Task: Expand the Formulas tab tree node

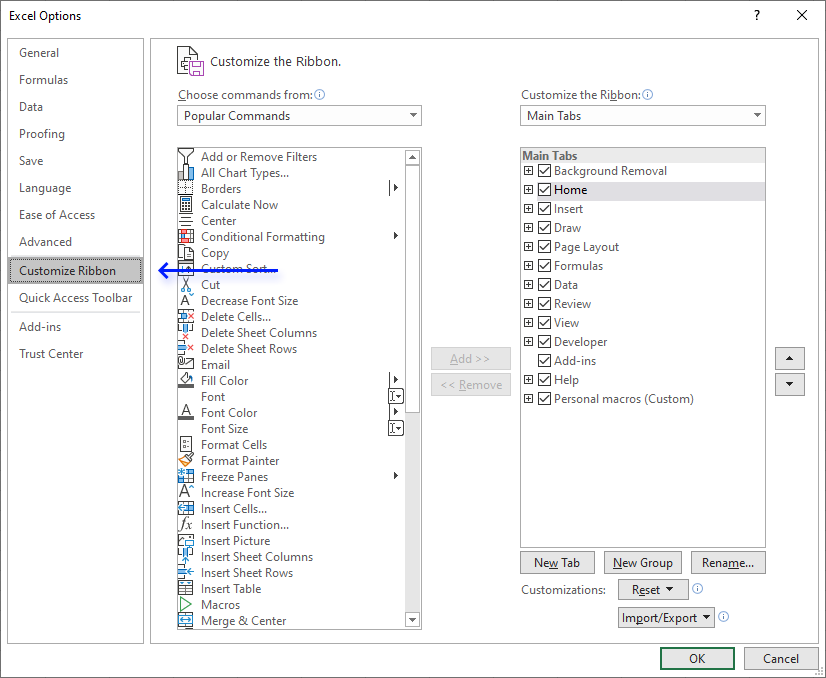Action: point(528,266)
